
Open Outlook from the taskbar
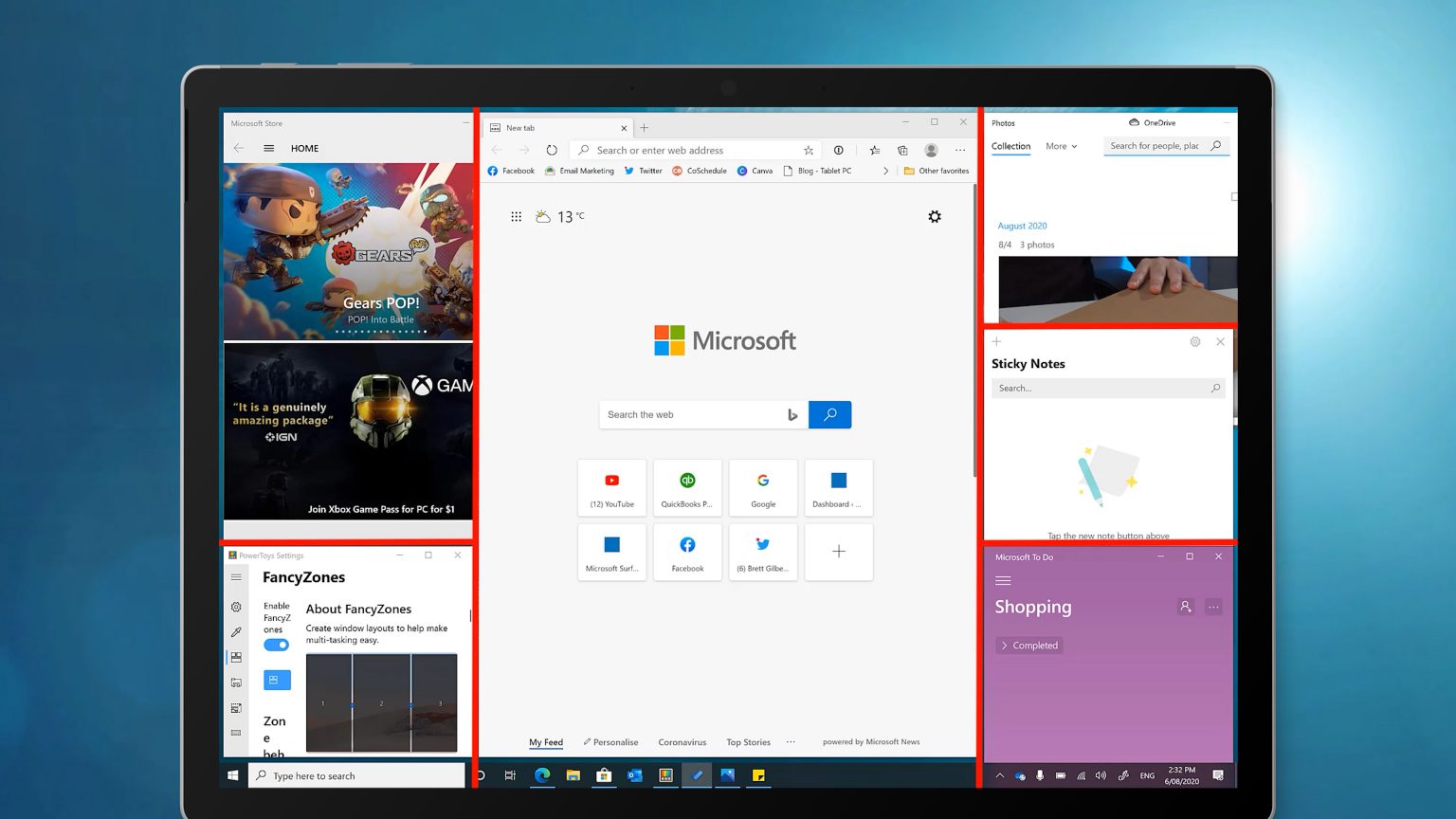pyautogui.click(x=635, y=775)
